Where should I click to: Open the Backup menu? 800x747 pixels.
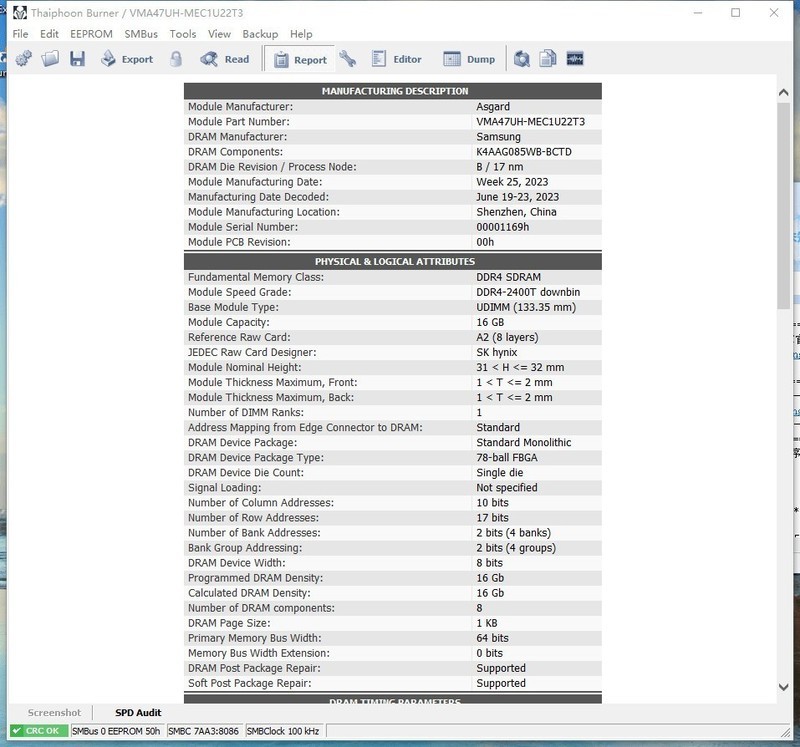click(x=260, y=34)
